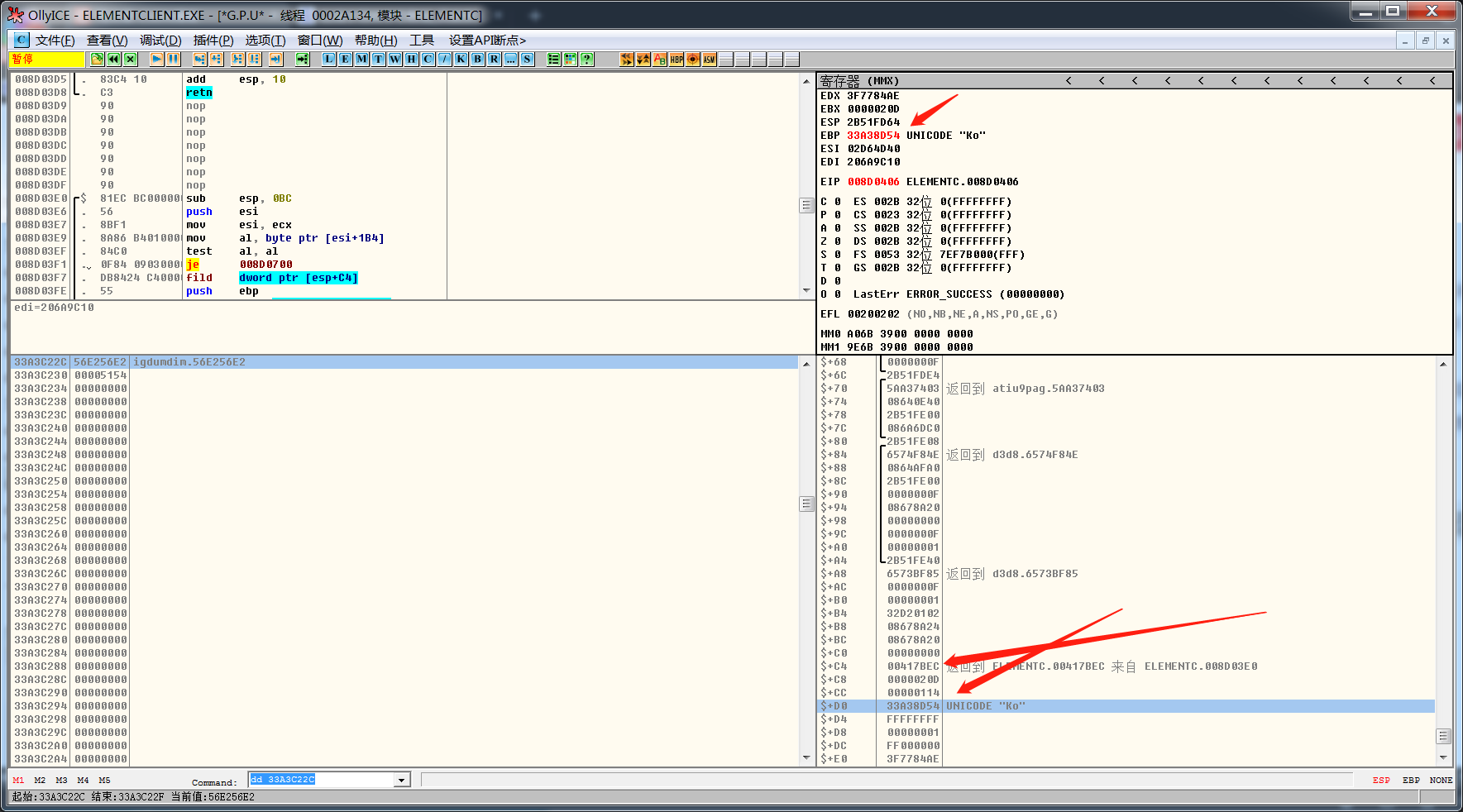The height and width of the screenshot is (812, 1463).
Task: Open the 插件(P) menu
Action: [213, 40]
